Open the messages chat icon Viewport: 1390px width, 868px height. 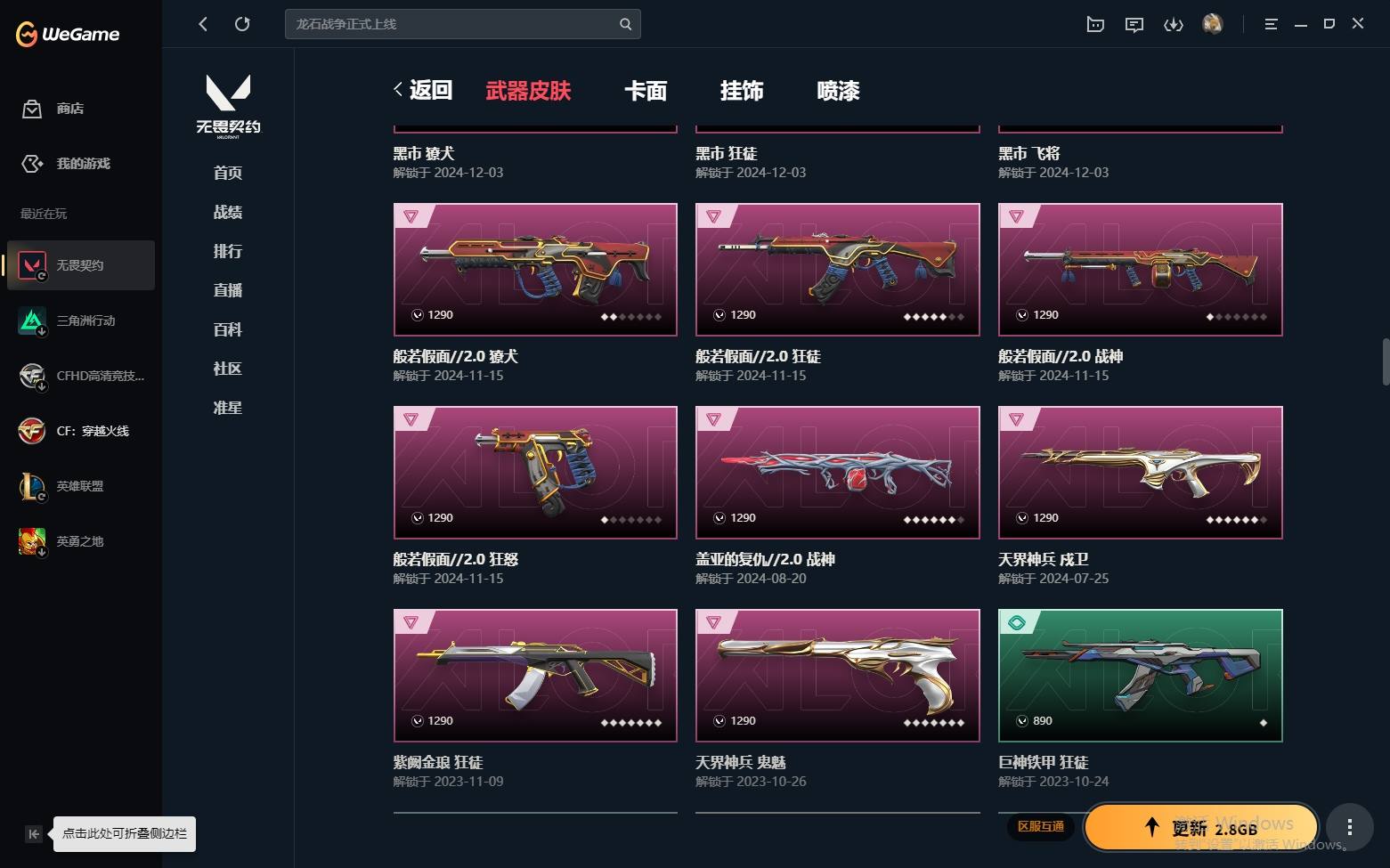[x=1134, y=25]
